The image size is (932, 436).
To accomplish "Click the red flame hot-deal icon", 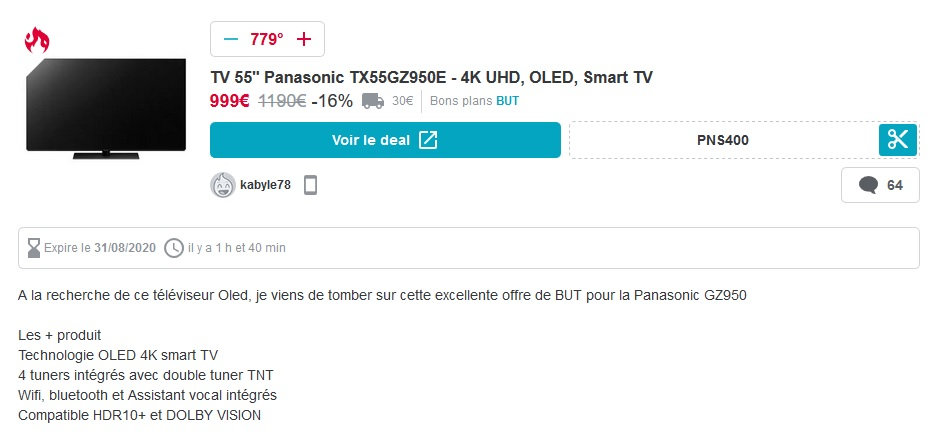I will (37, 41).
